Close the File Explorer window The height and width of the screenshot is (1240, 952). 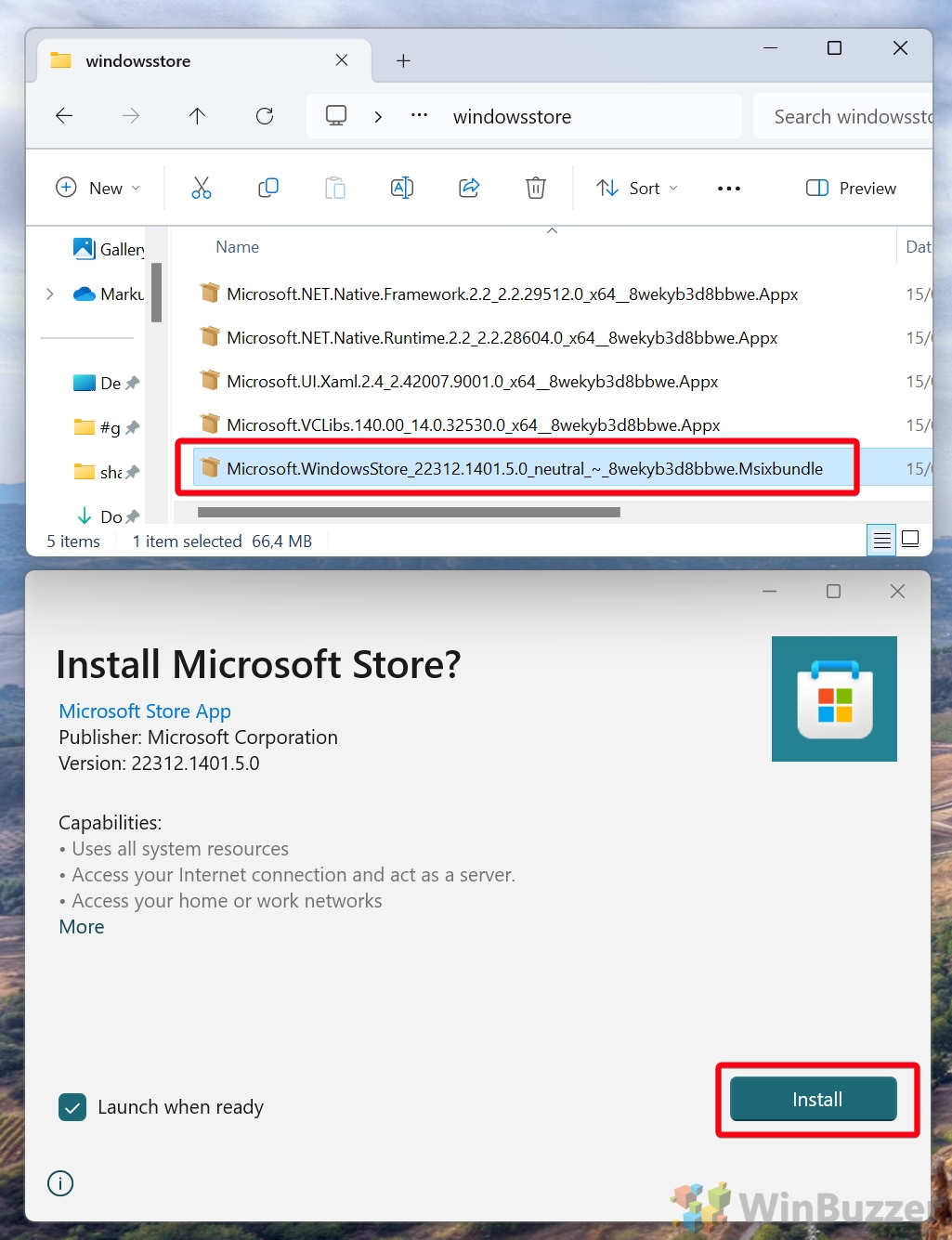coord(900,48)
